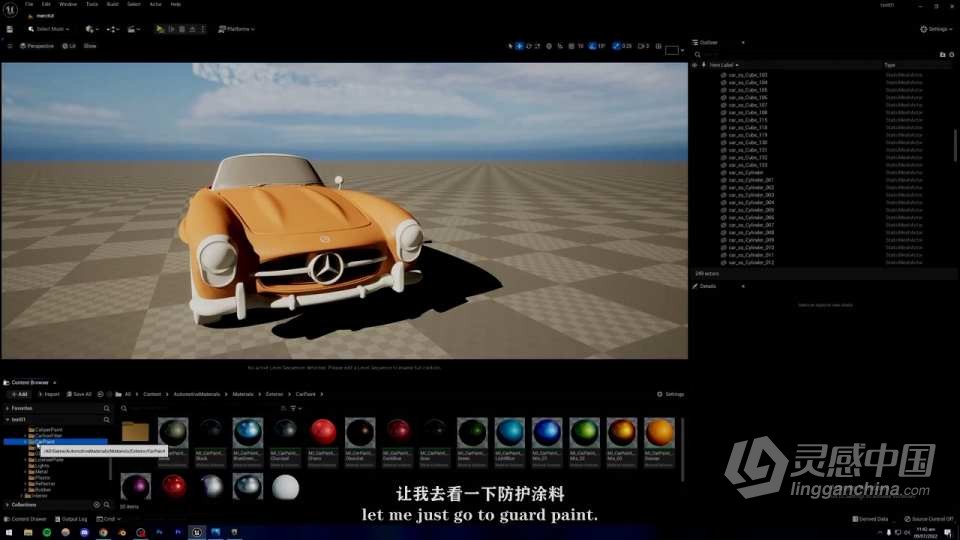Expand the LicensePlate folder arrow
This screenshot has height=540, width=960.
pyautogui.click(x=25, y=460)
